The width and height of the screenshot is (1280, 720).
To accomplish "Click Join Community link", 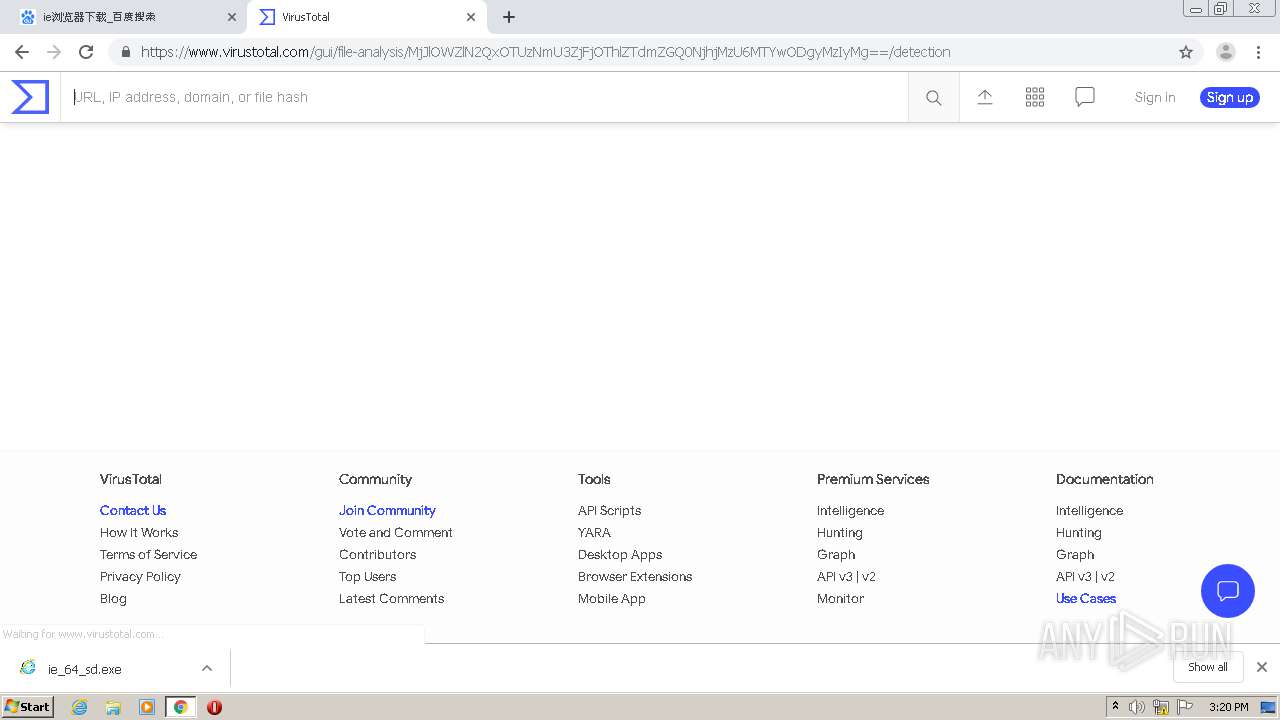I will click(387, 510).
